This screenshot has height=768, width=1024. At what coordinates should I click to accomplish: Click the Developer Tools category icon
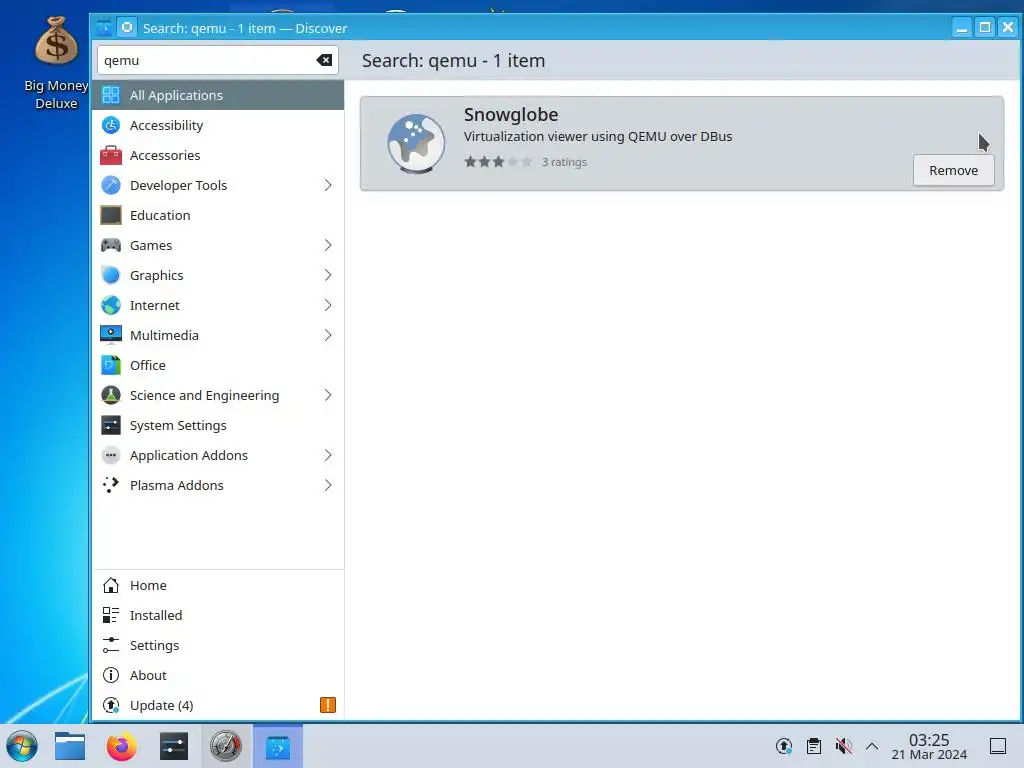coord(110,185)
